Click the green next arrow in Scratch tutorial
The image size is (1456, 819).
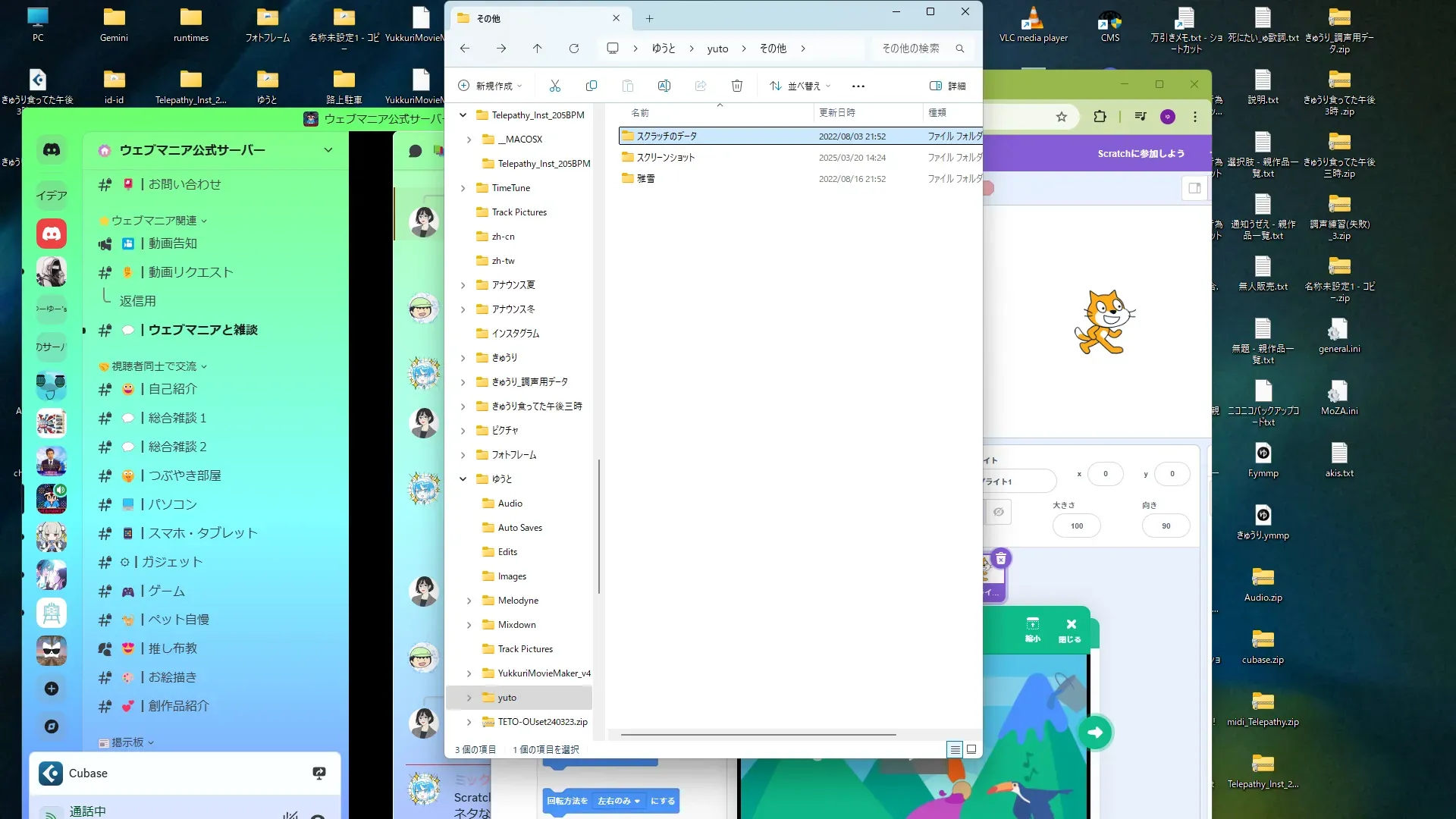[x=1094, y=732]
